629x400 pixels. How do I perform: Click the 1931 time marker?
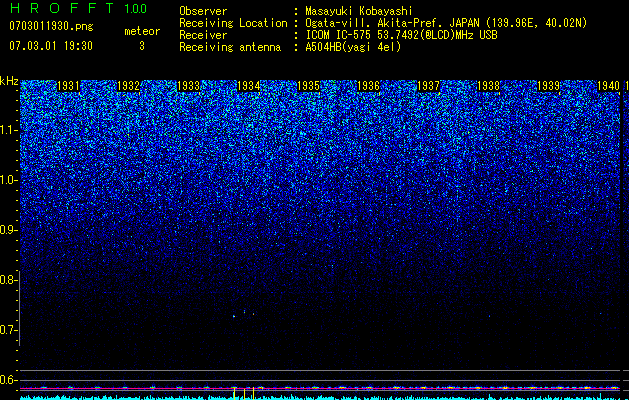tap(69, 86)
